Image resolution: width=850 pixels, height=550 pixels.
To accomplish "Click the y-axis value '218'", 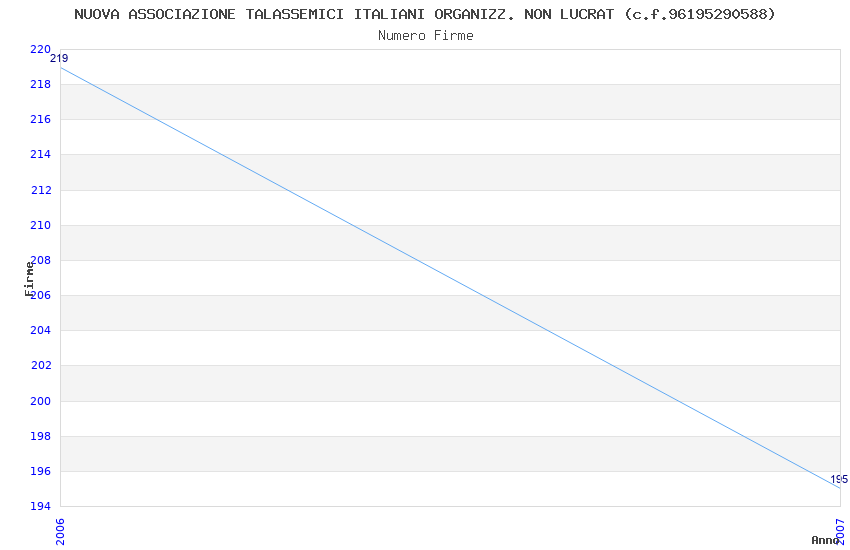I will click(40, 84).
